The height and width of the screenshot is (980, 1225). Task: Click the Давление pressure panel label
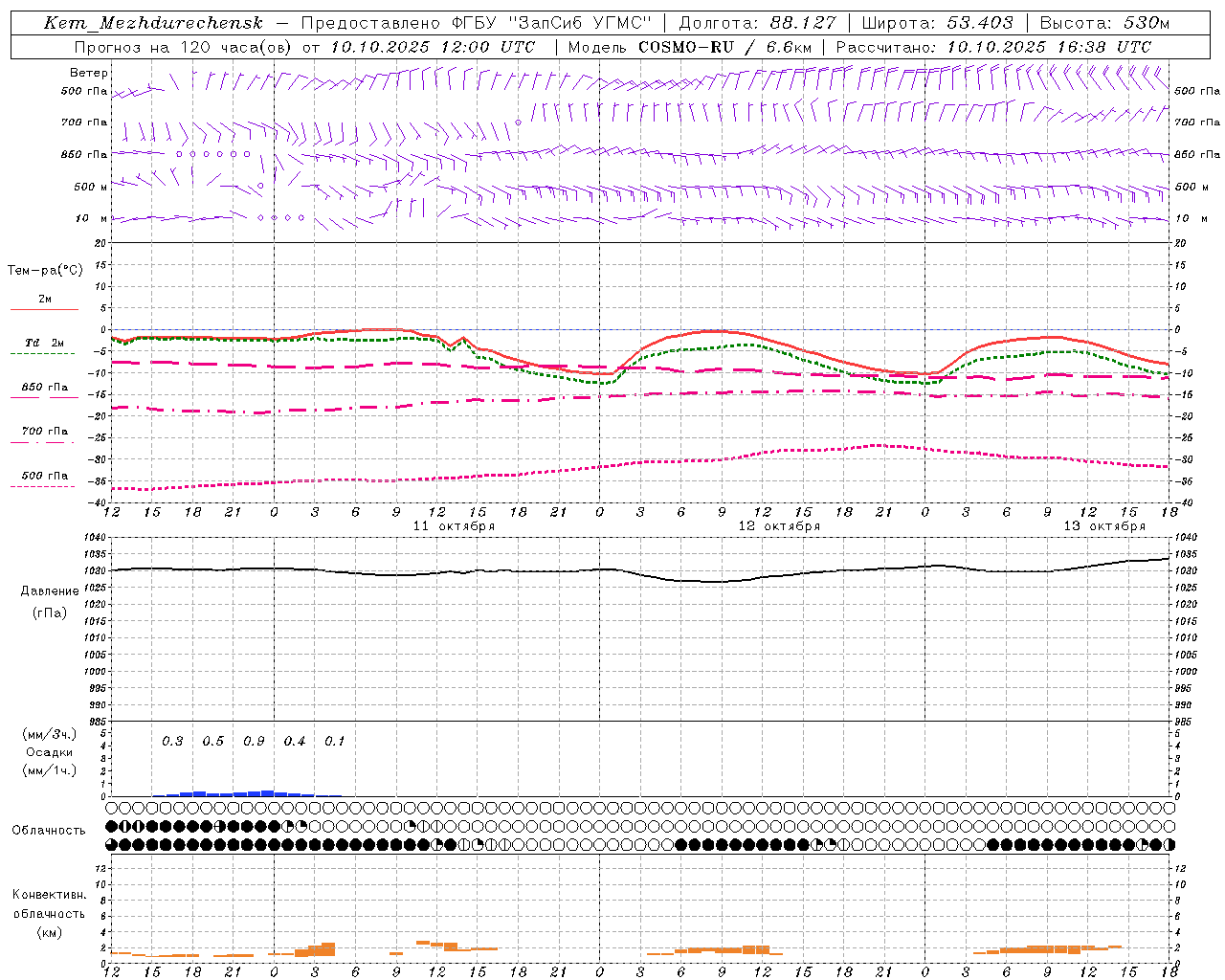pos(50,590)
